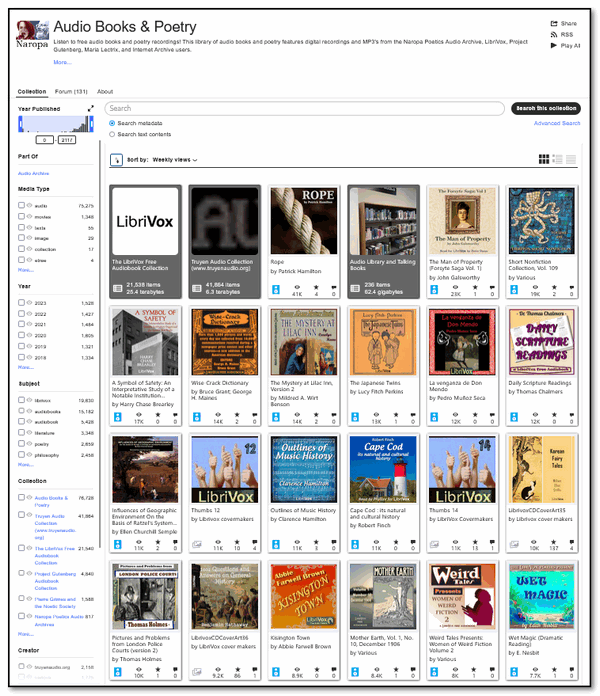Click the Search this collection button
Viewport: 600px width, 696px height.
pos(546,108)
